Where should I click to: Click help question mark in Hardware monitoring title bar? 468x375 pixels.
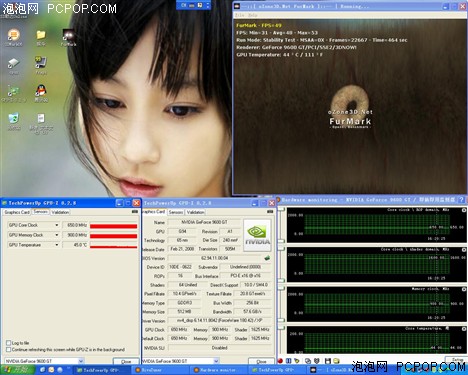point(462,200)
